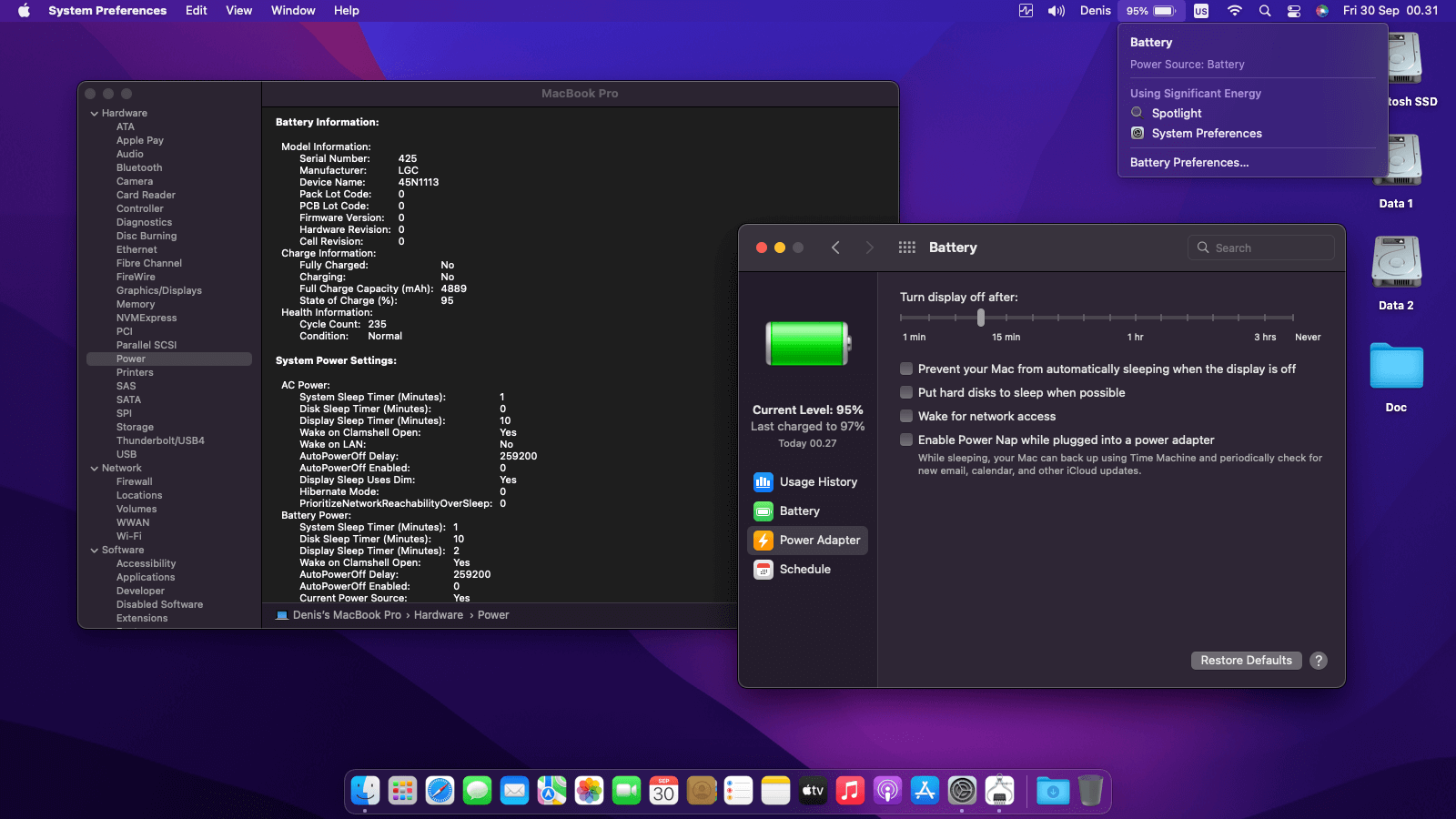Open Music from the dock
The width and height of the screenshot is (1456, 819).
coord(850,791)
